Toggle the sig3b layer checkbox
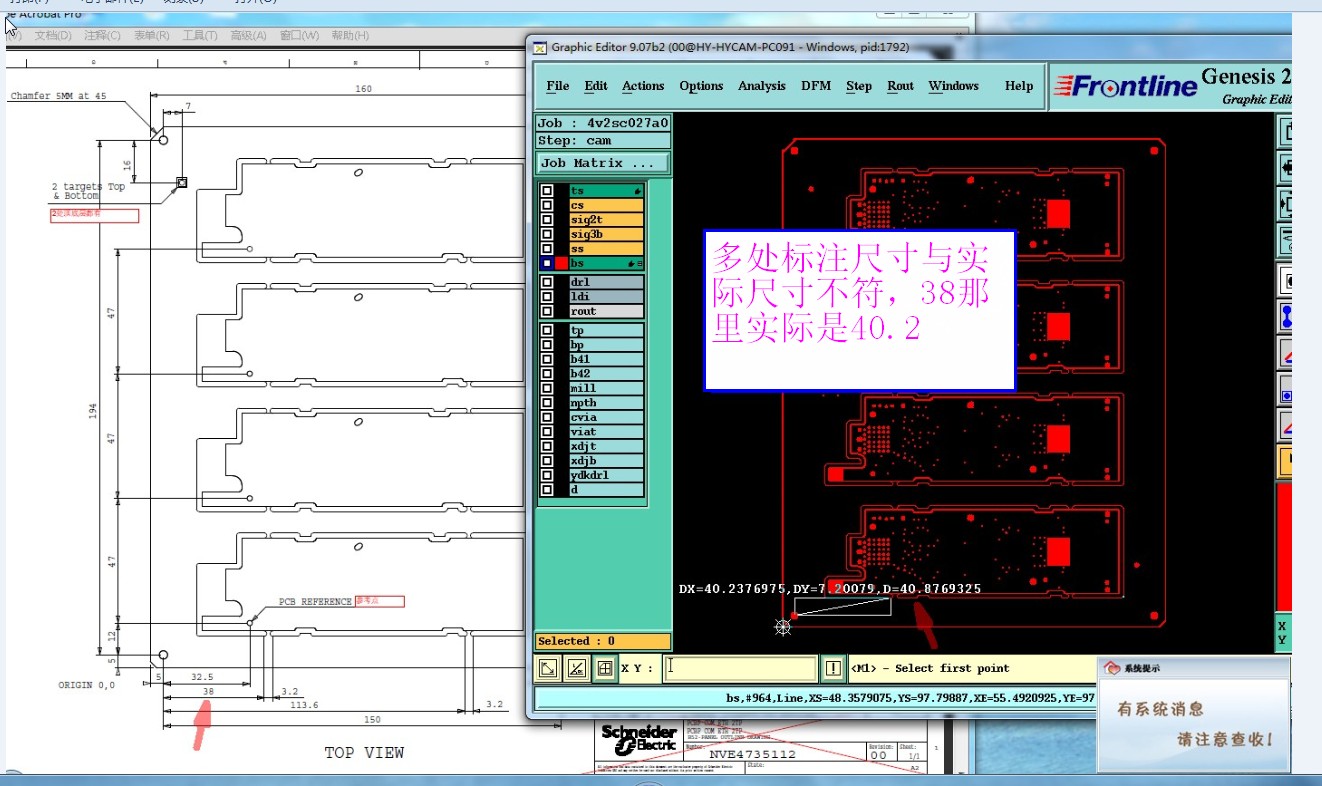Image resolution: width=1322 pixels, height=786 pixels. [547, 234]
